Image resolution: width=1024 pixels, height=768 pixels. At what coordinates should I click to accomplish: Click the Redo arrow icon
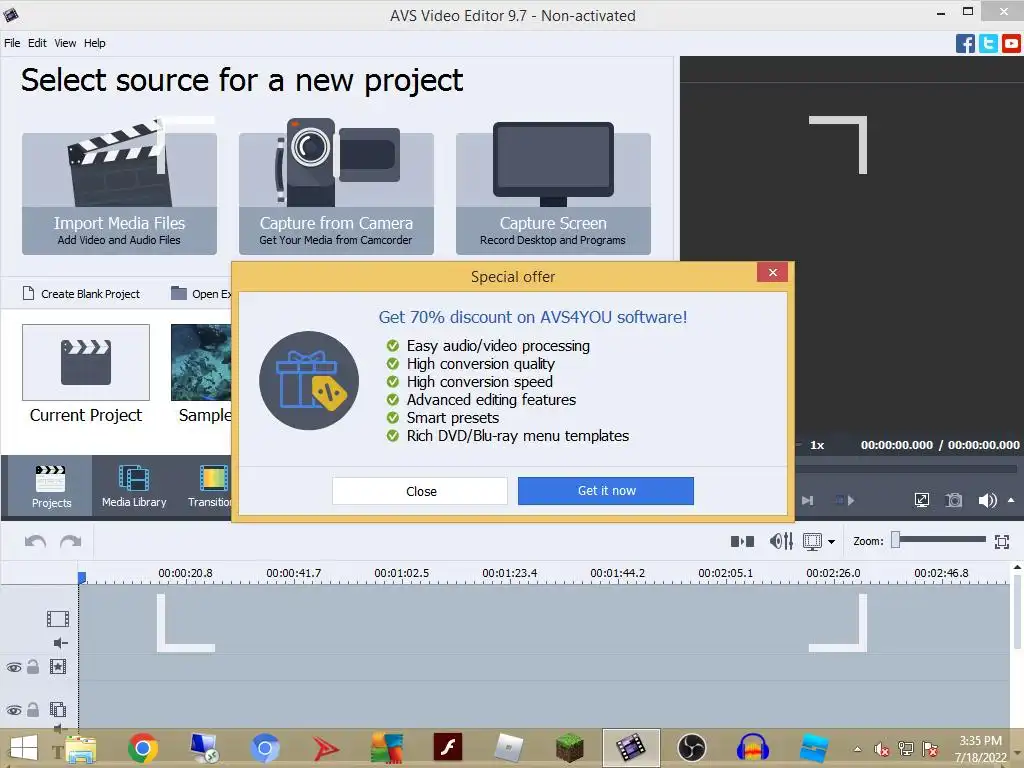coord(71,541)
